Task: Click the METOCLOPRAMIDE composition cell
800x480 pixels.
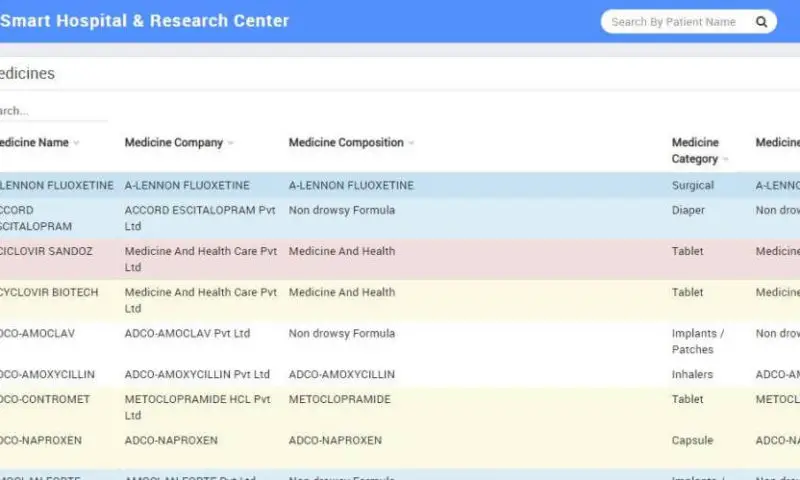Action: click(x=339, y=399)
